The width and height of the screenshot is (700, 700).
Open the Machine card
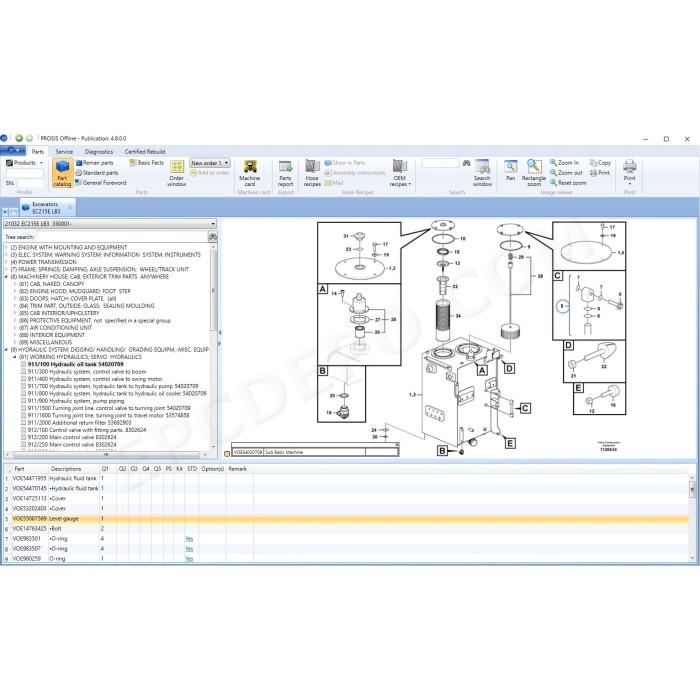tap(250, 173)
